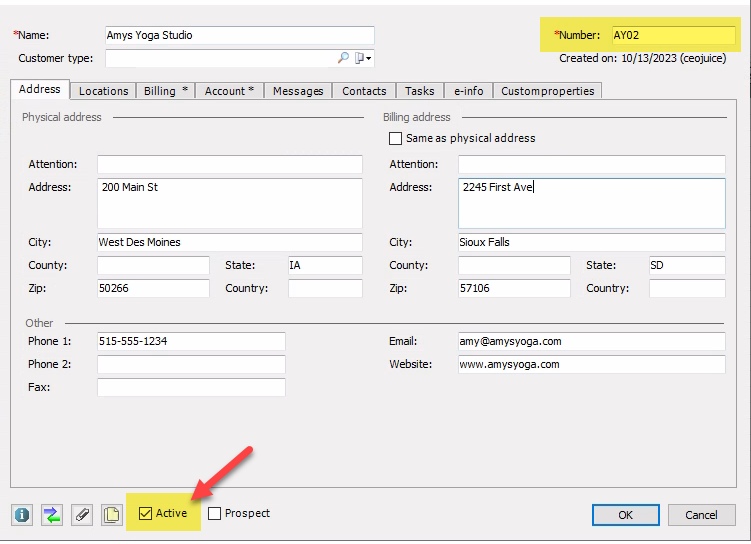Click City field West Des Moines
The height and width of the screenshot is (544, 751).
pos(230,242)
